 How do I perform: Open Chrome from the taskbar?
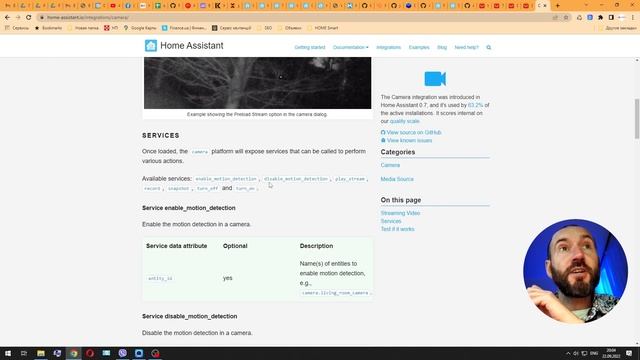[73, 353]
